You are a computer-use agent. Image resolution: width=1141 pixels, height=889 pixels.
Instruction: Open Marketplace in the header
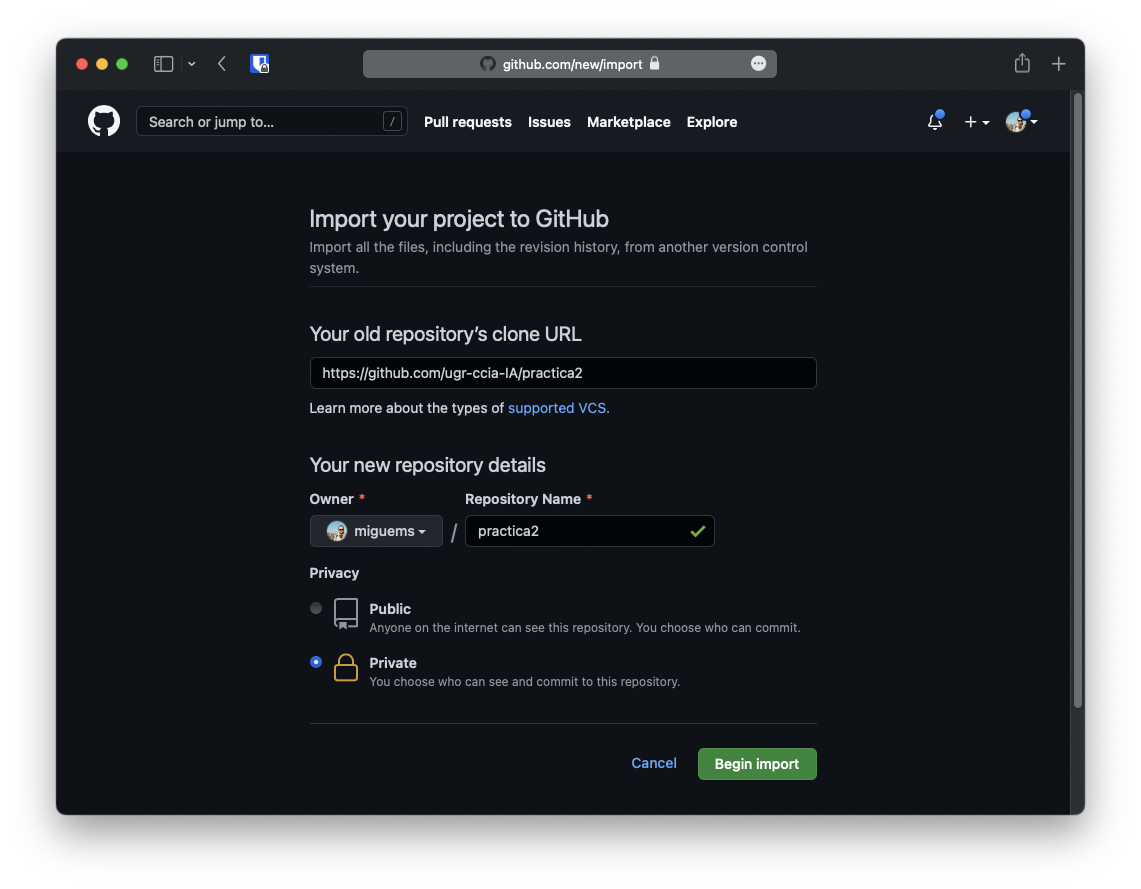(629, 122)
